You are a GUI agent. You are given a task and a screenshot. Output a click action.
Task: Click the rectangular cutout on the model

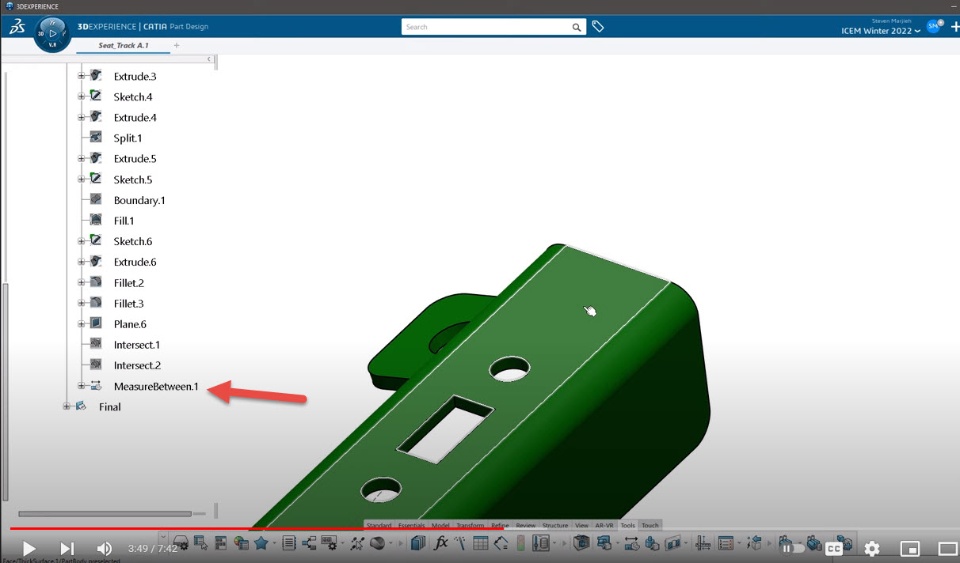click(x=444, y=428)
